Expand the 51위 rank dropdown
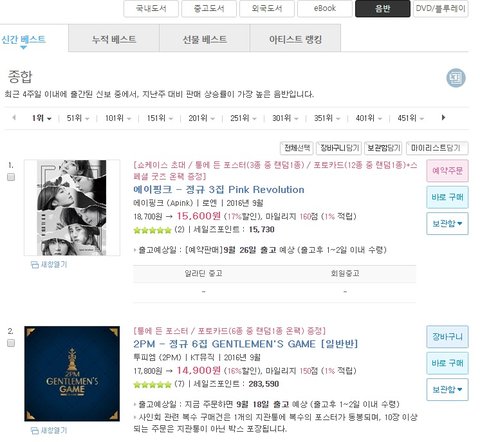480x442 pixels. [78, 118]
